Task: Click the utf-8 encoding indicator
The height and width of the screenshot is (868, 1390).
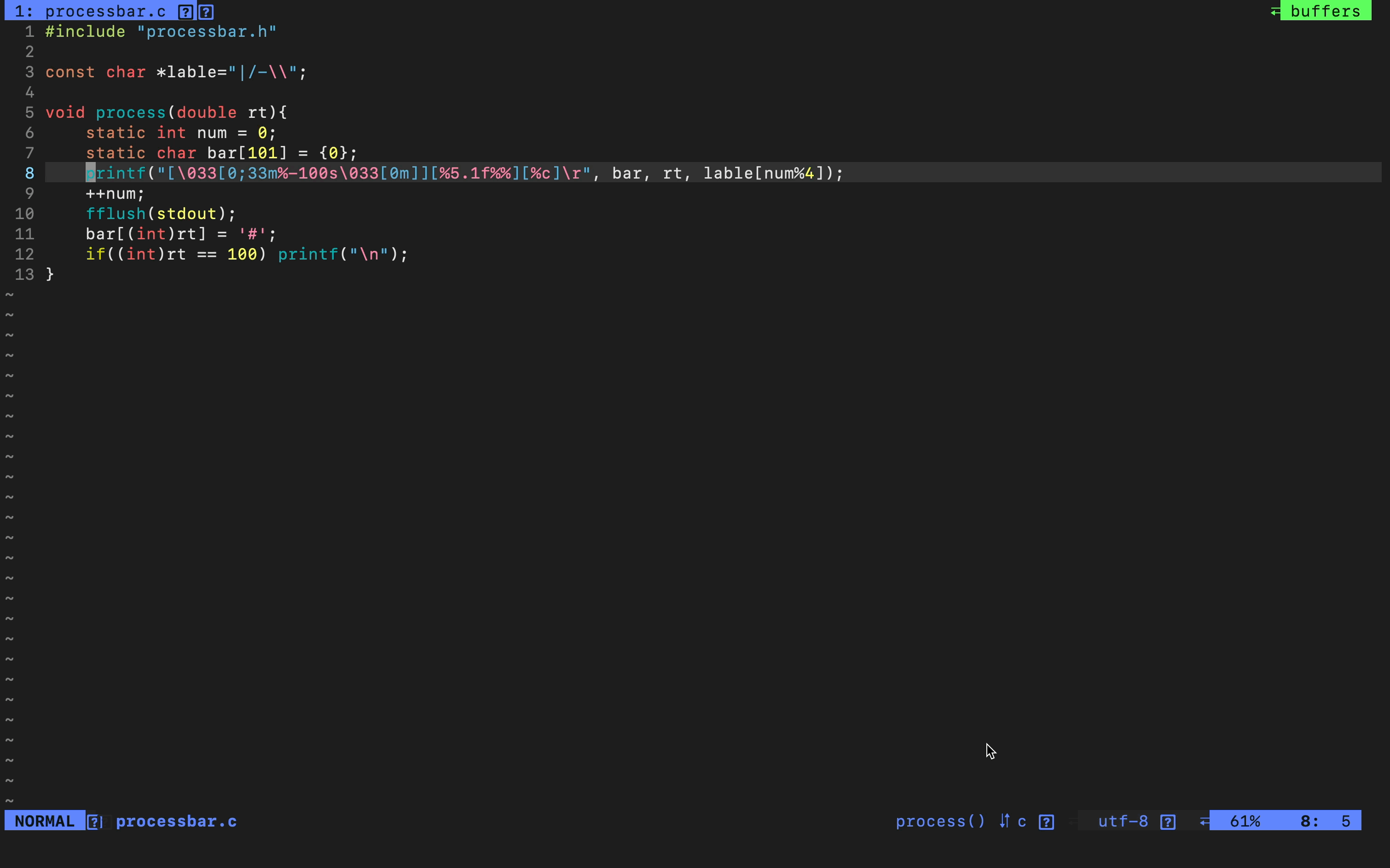Action: click(1123, 822)
